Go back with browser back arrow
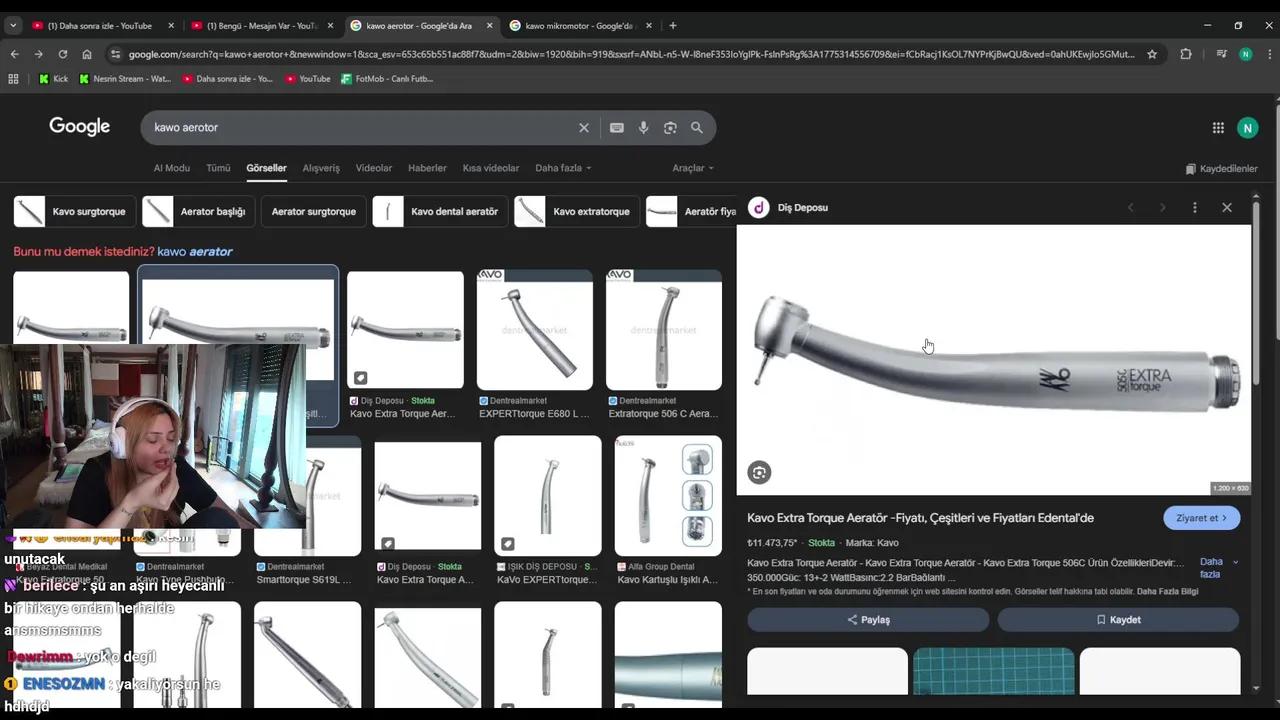Viewport: 1280px width, 720px height. point(14,54)
